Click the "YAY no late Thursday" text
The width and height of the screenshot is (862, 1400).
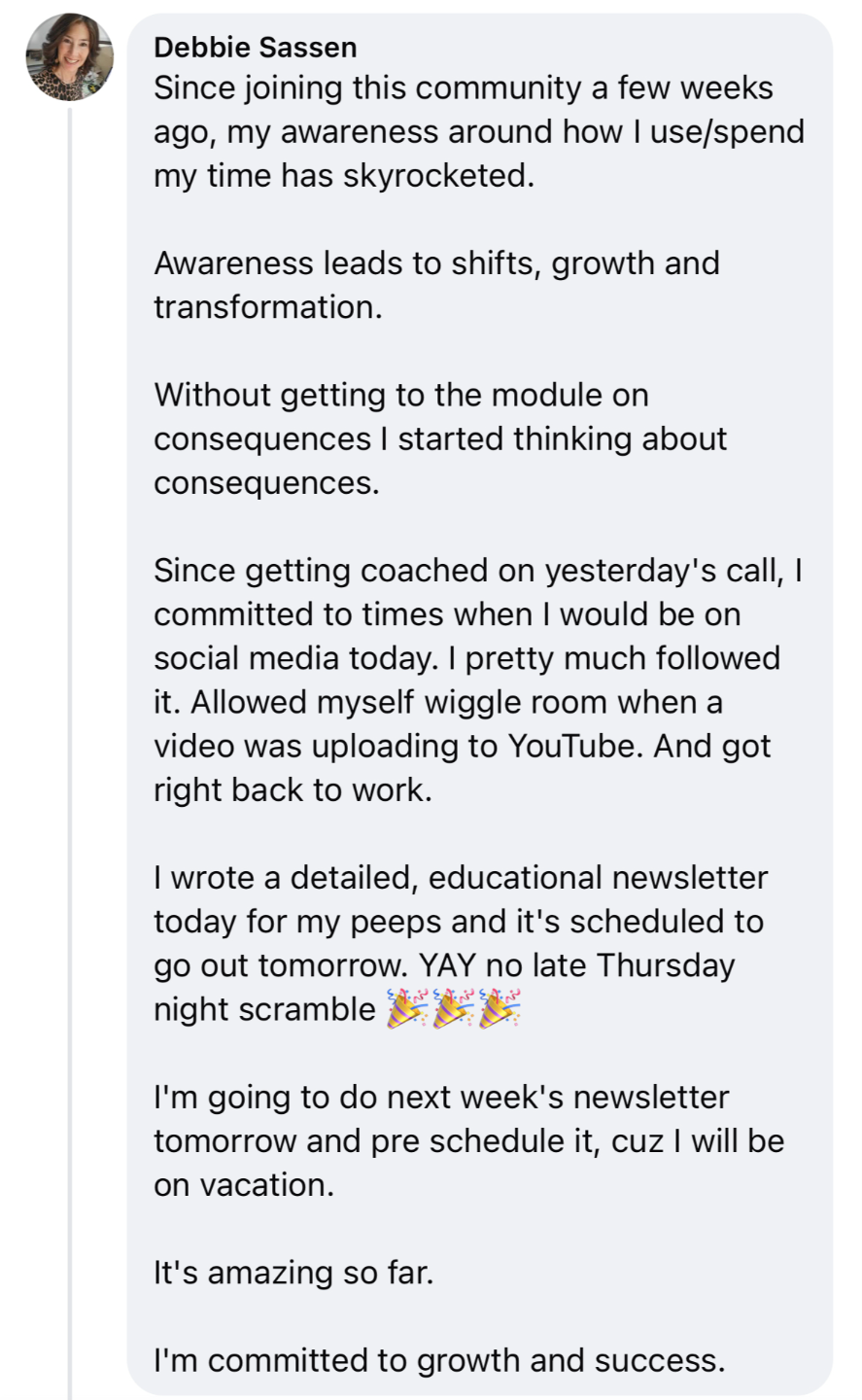(576, 965)
